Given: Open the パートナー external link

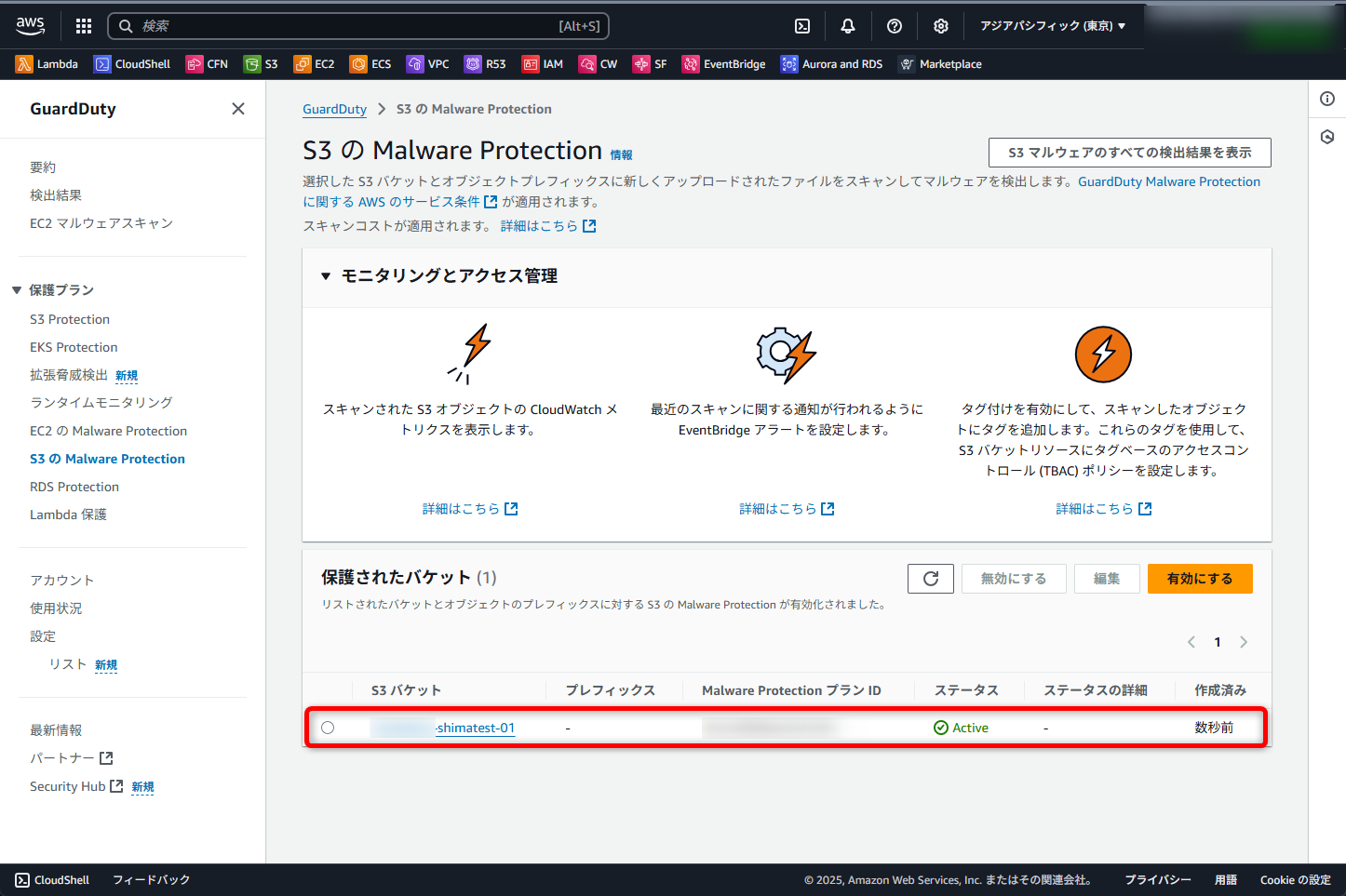Looking at the screenshot, I should pyautogui.click(x=71, y=758).
